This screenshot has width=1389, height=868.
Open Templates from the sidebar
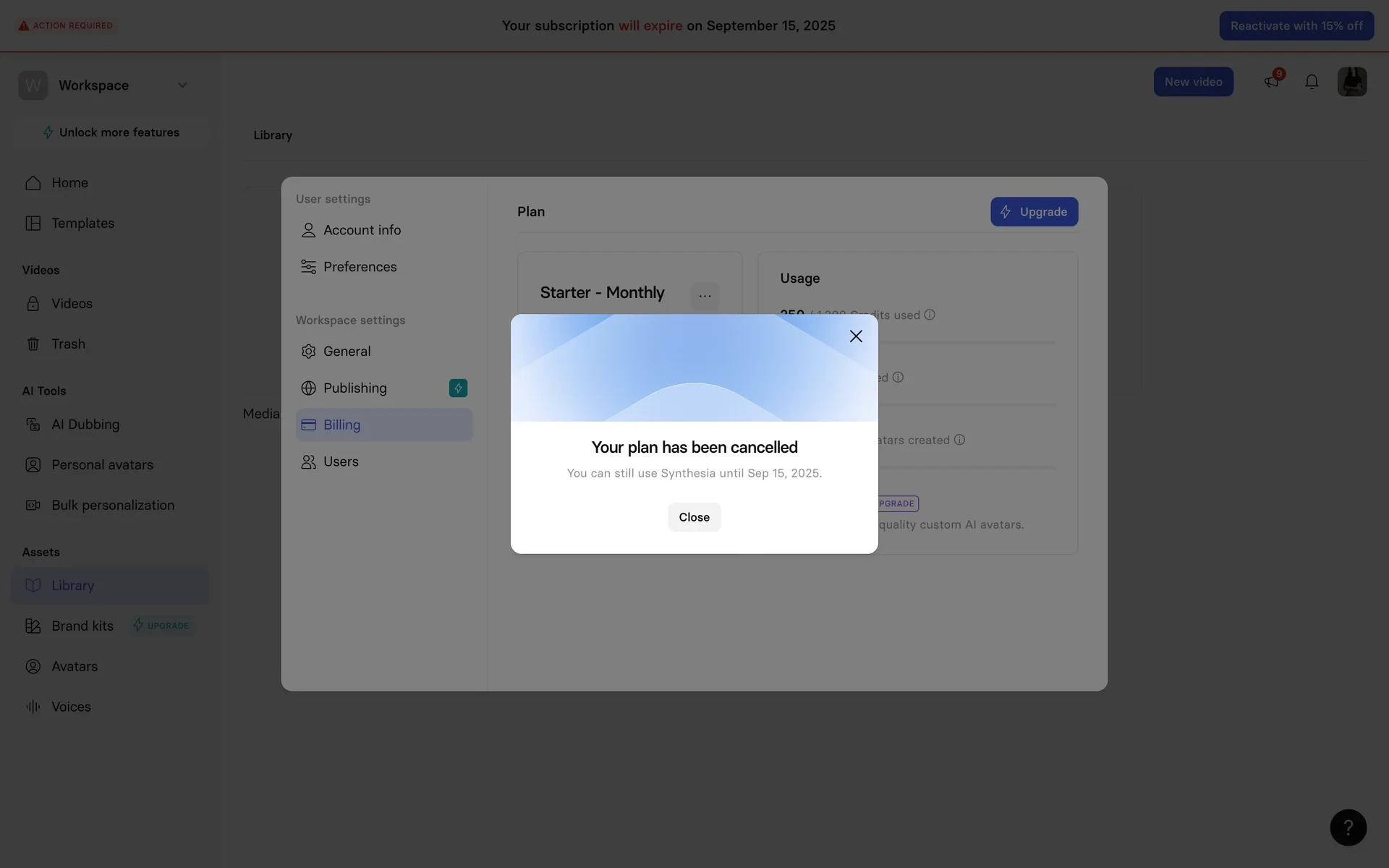(x=110, y=224)
